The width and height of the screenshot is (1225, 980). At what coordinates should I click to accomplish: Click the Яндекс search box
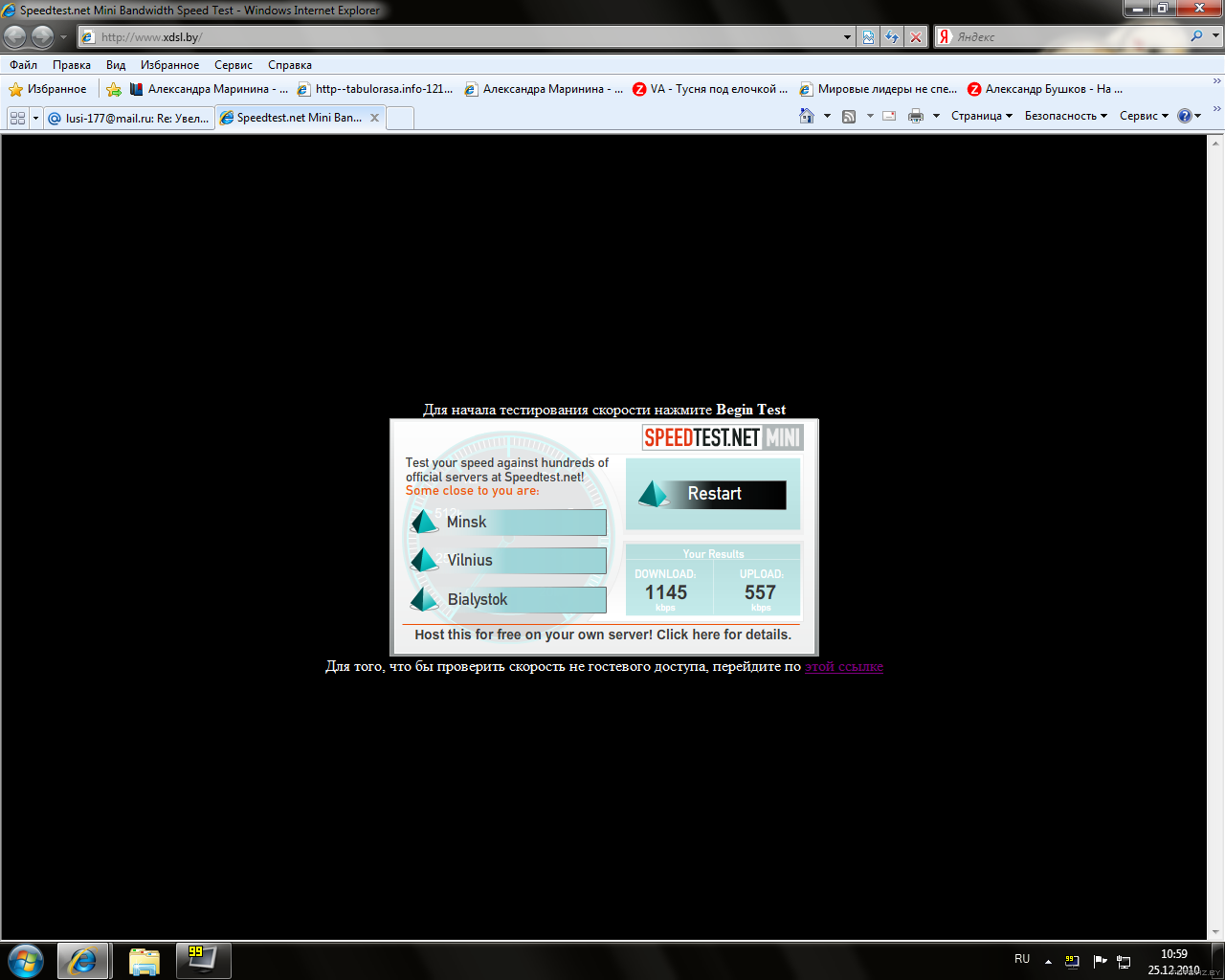[1069, 37]
